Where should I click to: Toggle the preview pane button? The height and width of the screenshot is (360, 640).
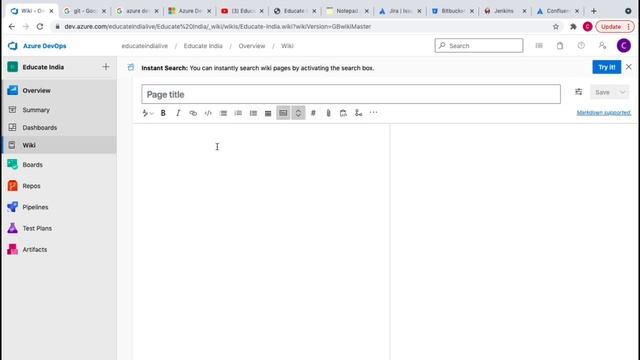283,113
